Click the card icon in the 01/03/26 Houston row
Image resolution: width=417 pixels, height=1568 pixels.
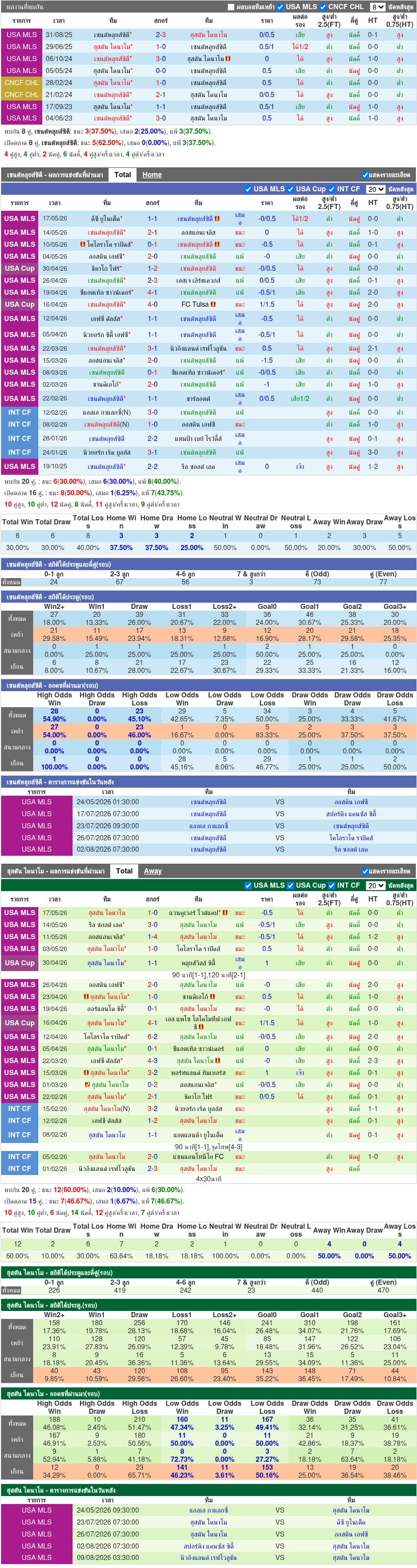[x=87, y=1084]
